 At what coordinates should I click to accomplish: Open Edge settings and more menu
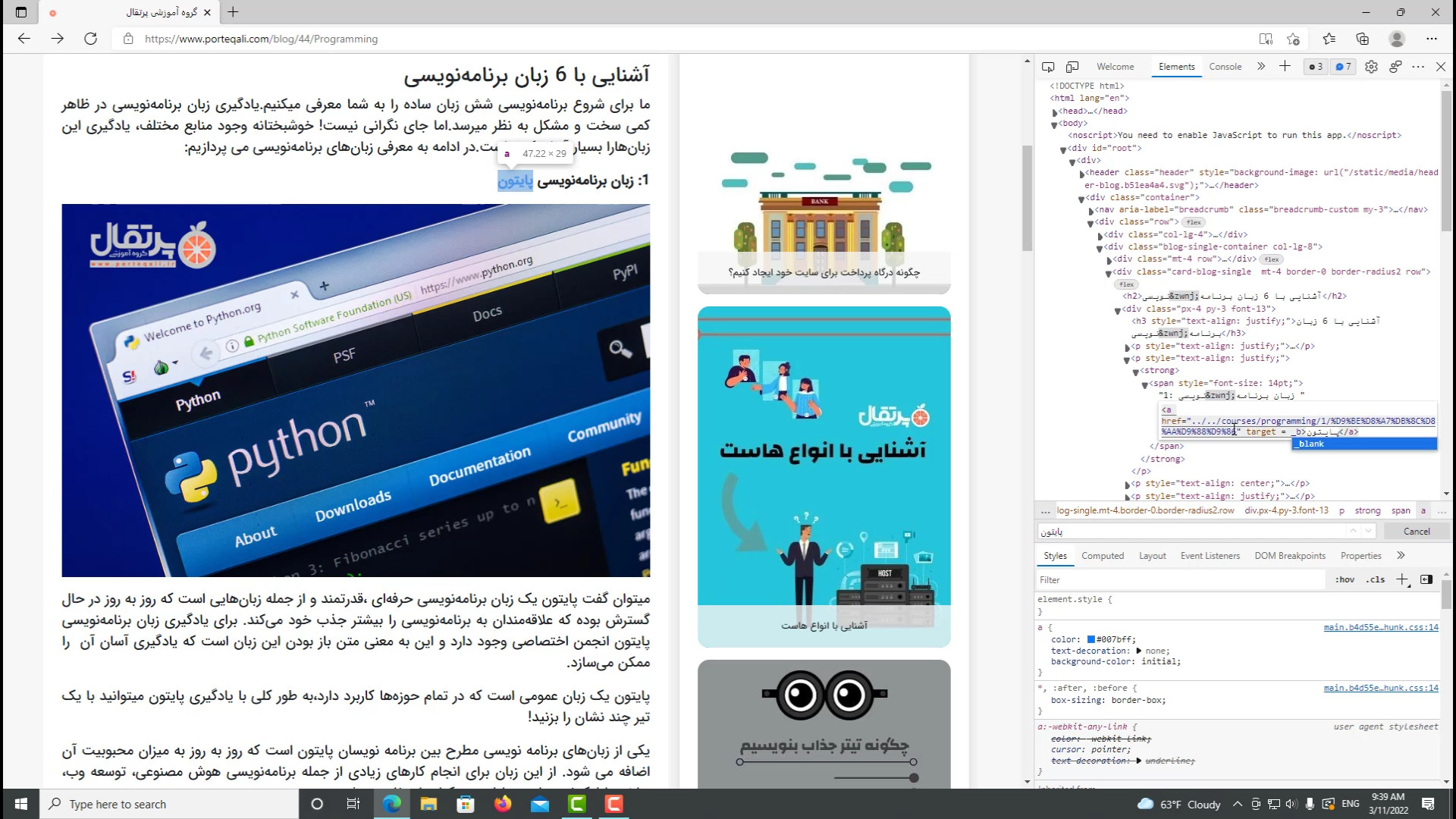(x=1432, y=39)
